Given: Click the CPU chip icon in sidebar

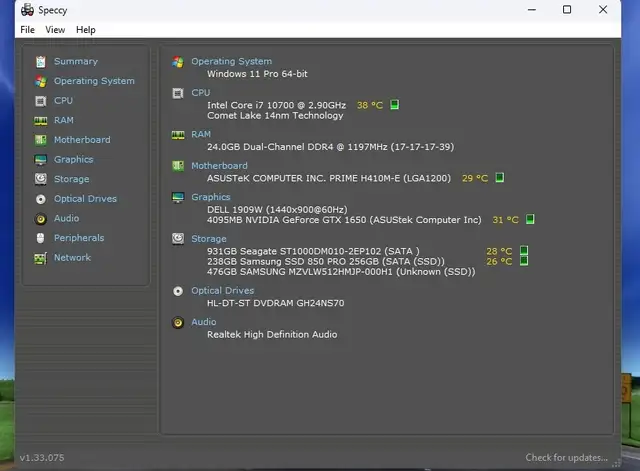Looking at the screenshot, I should [x=40, y=101].
